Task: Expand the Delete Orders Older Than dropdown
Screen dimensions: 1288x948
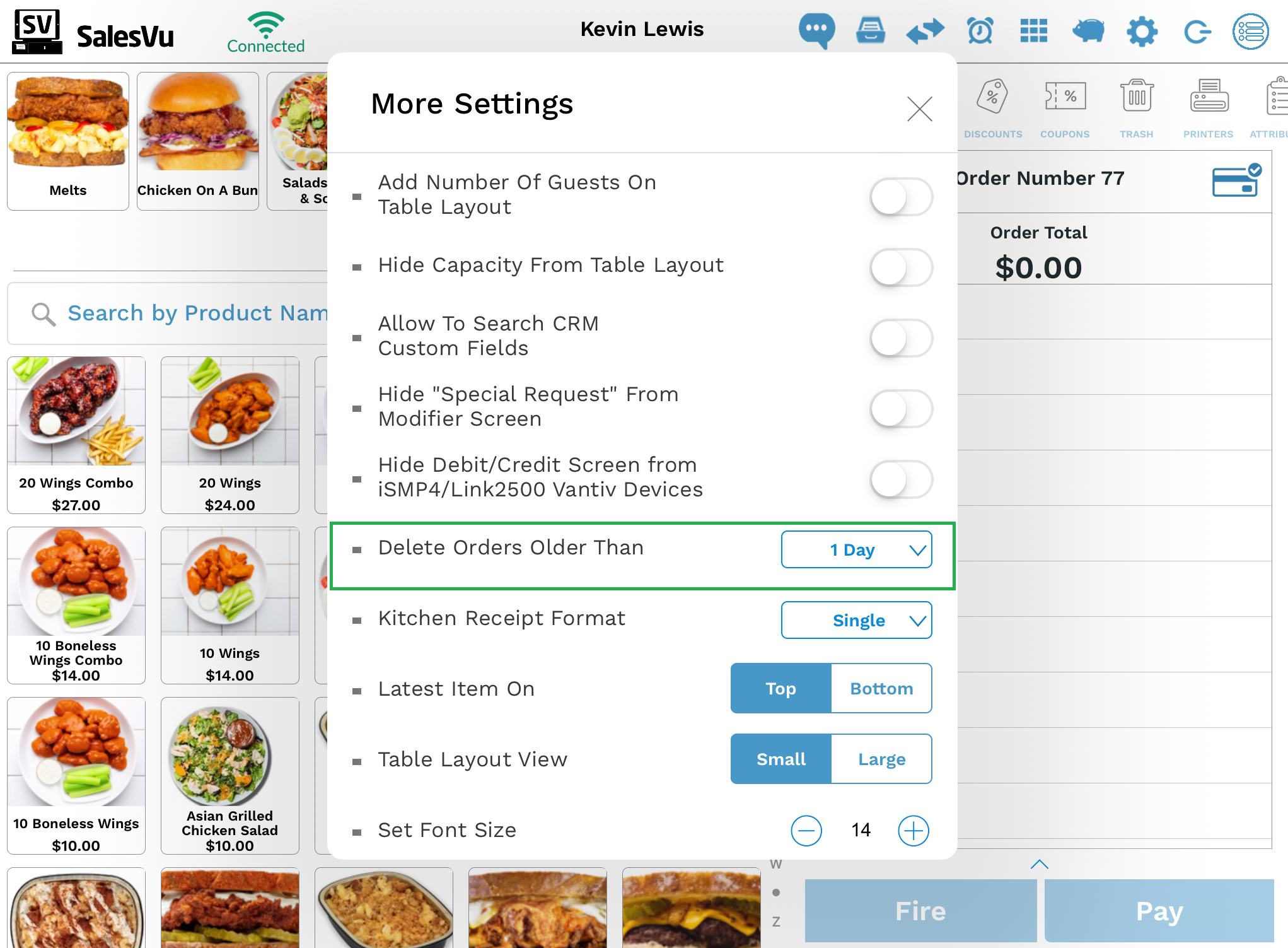Action: point(857,549)
